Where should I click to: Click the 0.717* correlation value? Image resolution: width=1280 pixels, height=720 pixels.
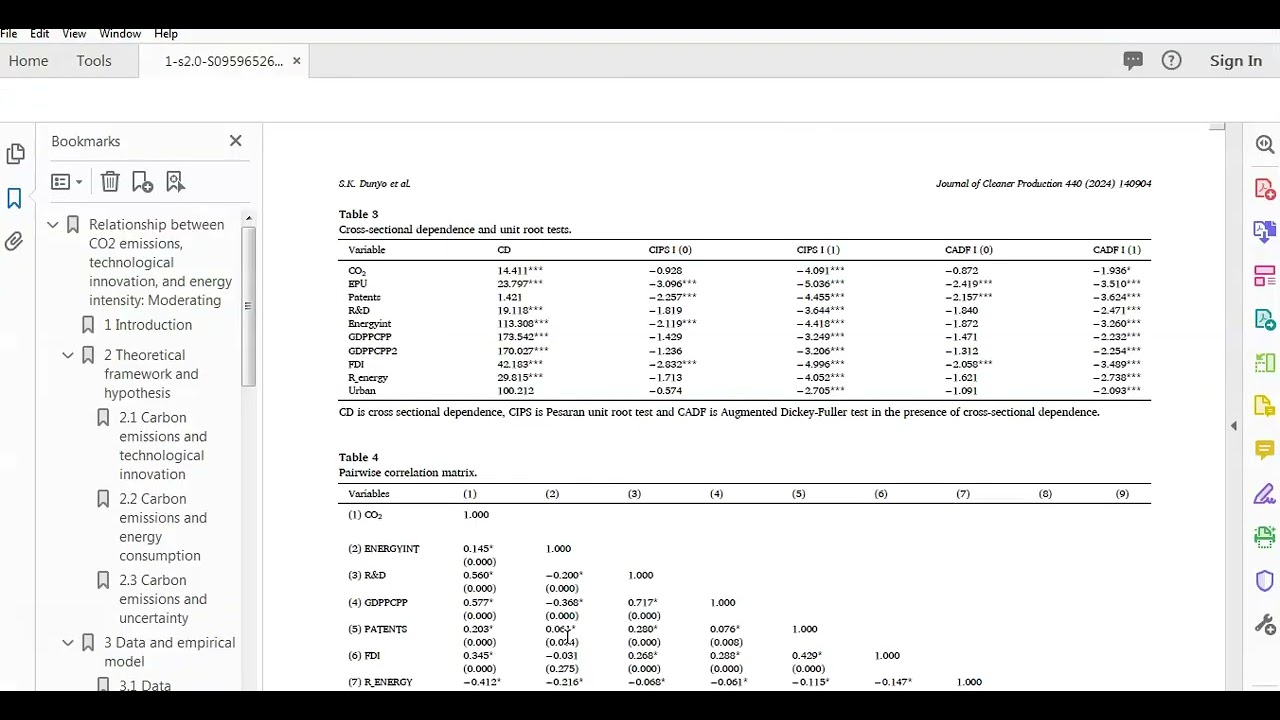pos(642,603)
